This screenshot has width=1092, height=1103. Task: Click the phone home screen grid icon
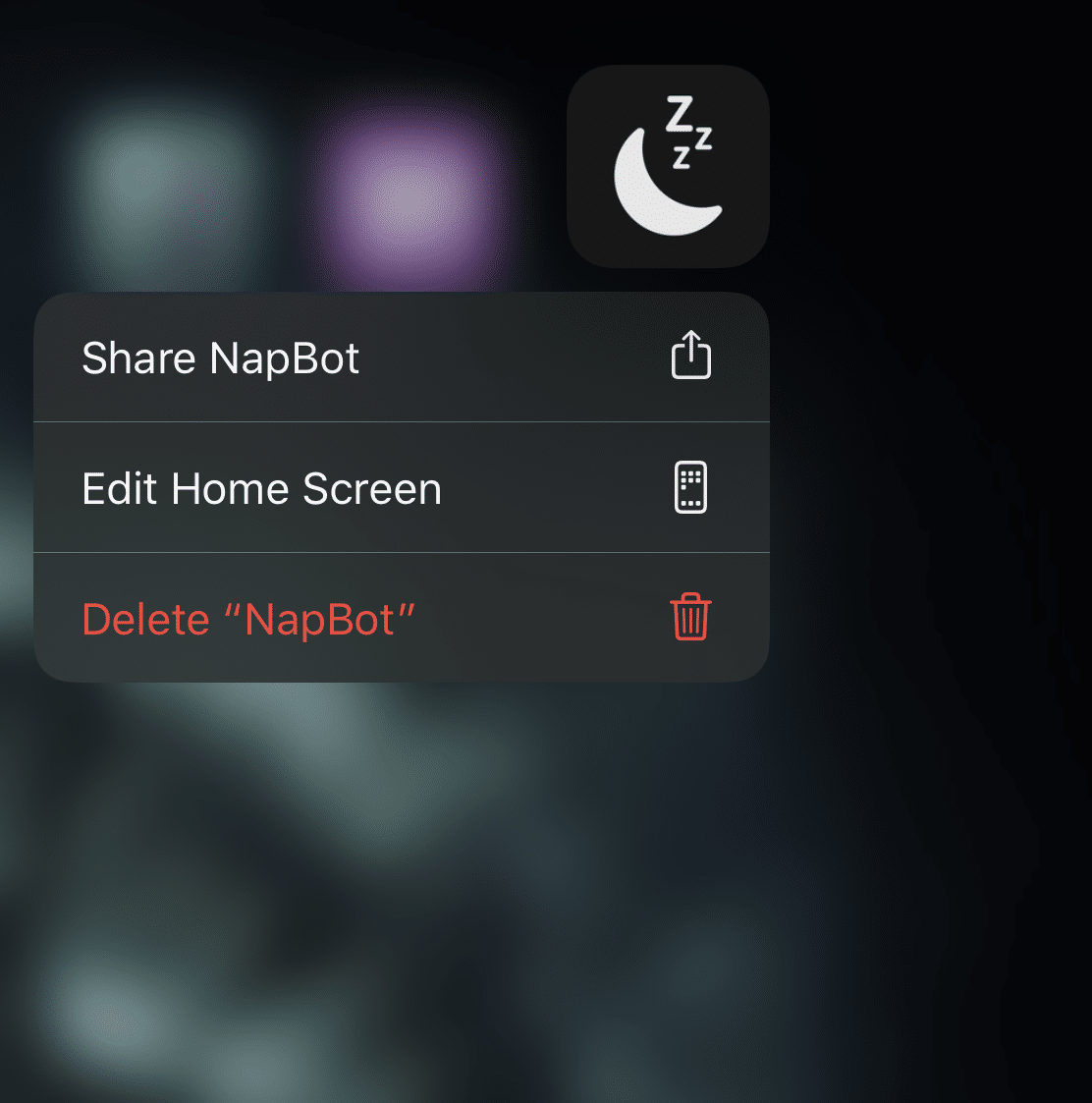(x=690, y=487)
